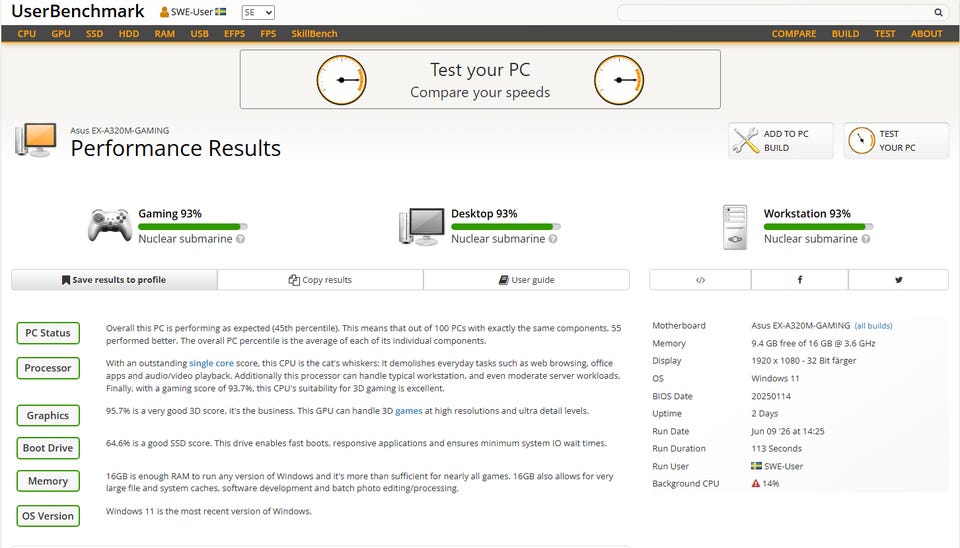Click the embed code icon button
This screenshot has height=548, width=960.
700,280
